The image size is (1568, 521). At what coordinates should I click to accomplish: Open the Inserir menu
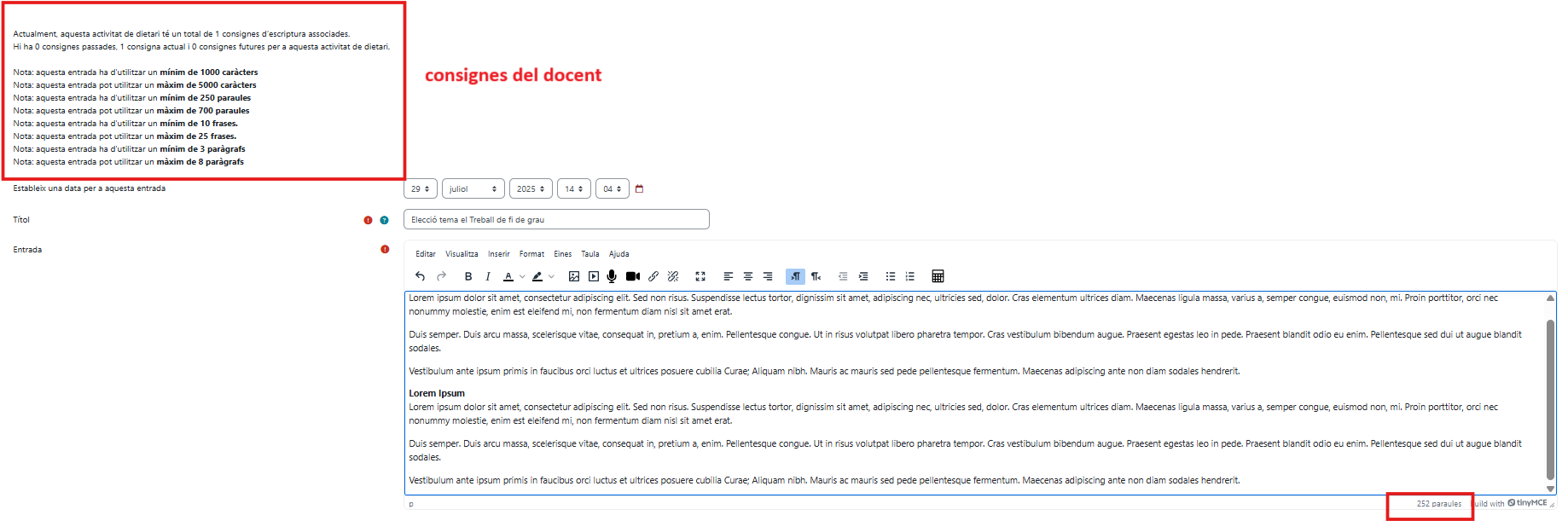click(498, 254)
